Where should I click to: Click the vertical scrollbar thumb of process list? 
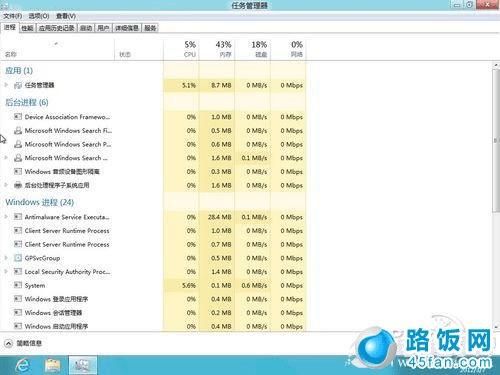(496, 140)
